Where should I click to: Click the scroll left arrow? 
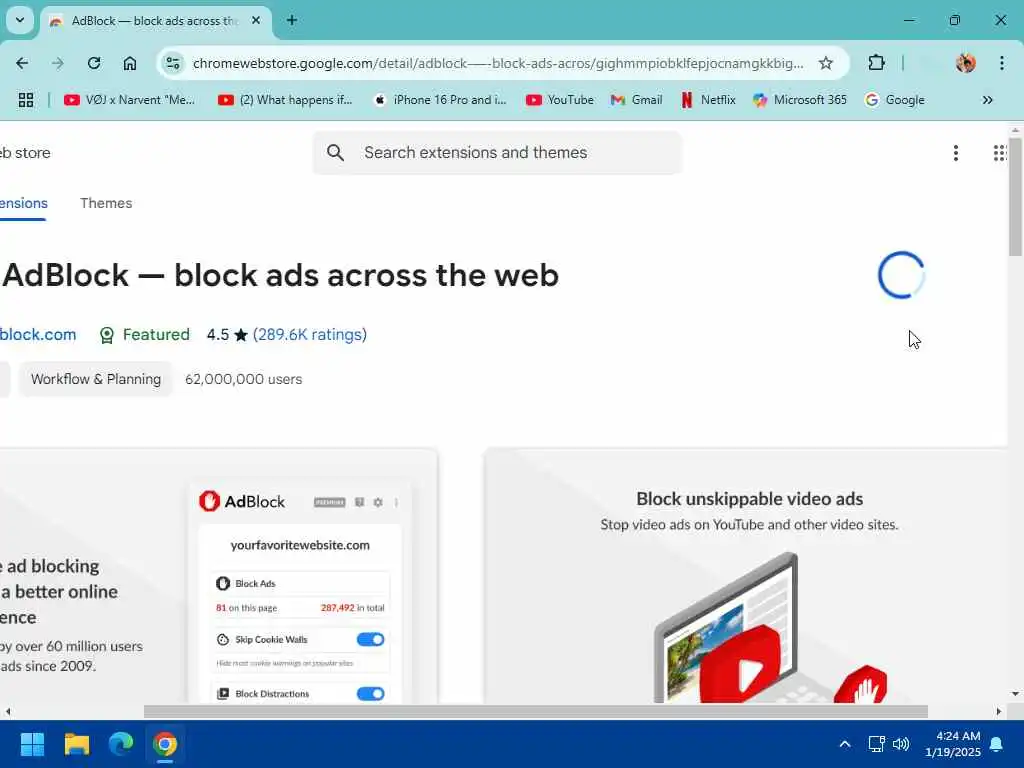(x=7, y=711)
